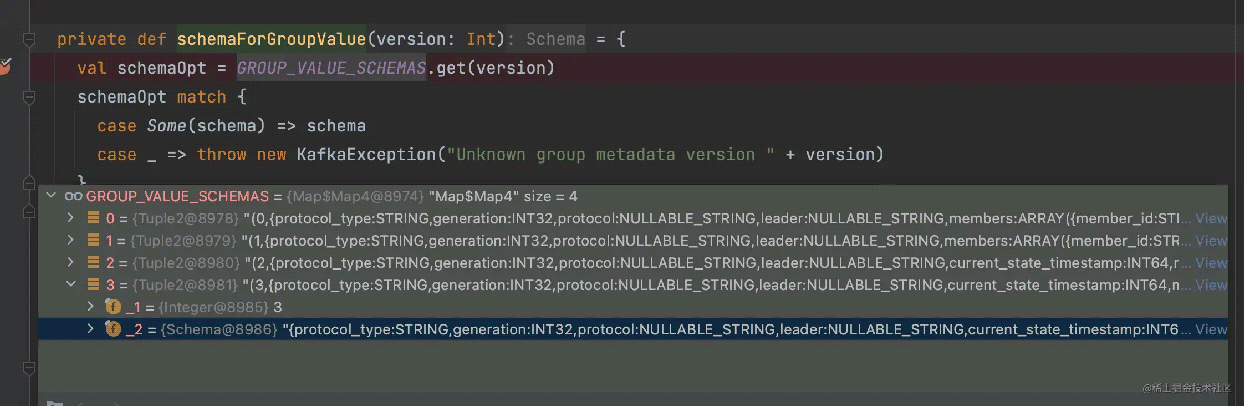Click View link for entry 0
Image resolution: width=1244 pixels, height=406 pixels.
point(1211,218)
